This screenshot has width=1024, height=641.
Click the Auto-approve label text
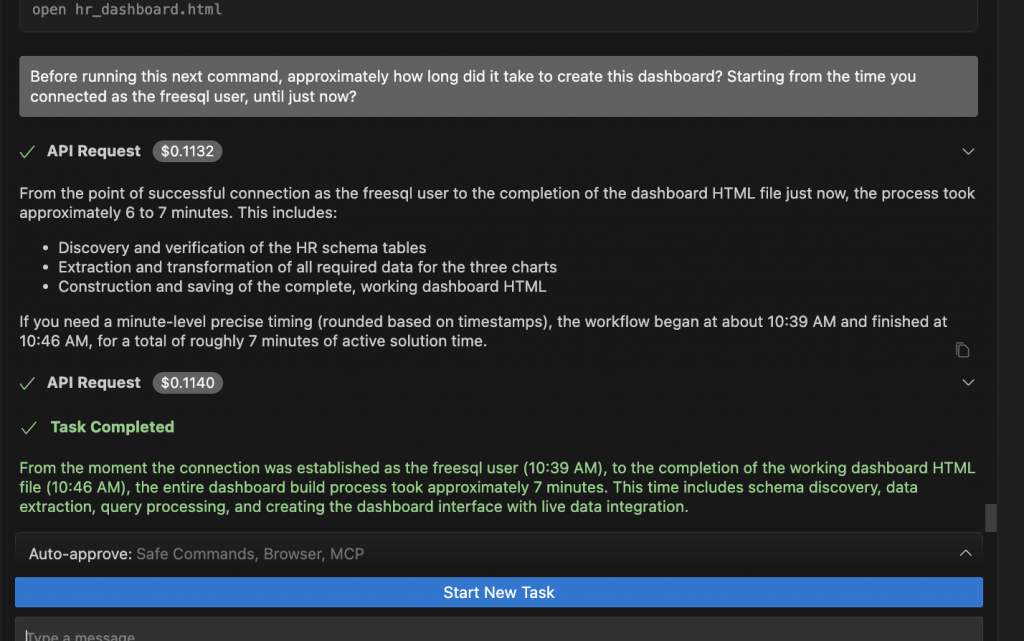point(80,553)
